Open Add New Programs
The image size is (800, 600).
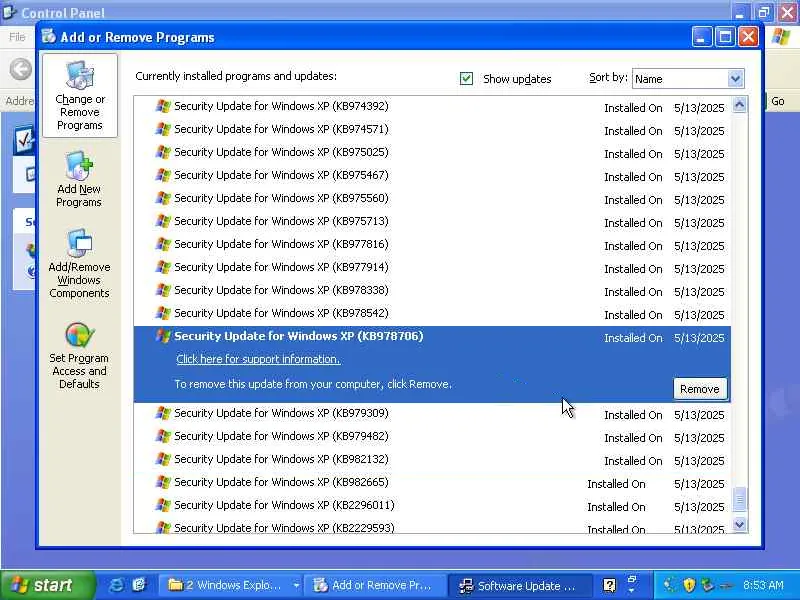click(x=79, y=180)
